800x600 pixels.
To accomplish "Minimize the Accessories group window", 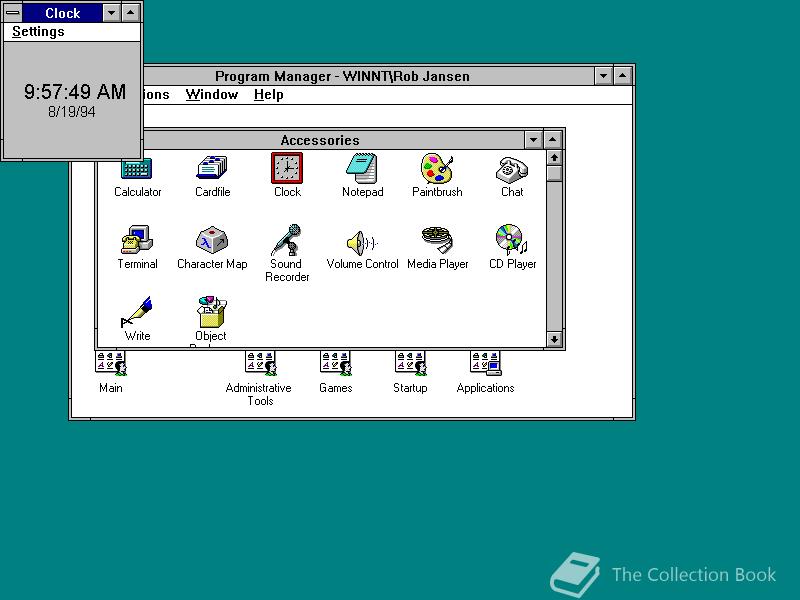I will click(x=533, y=140).
